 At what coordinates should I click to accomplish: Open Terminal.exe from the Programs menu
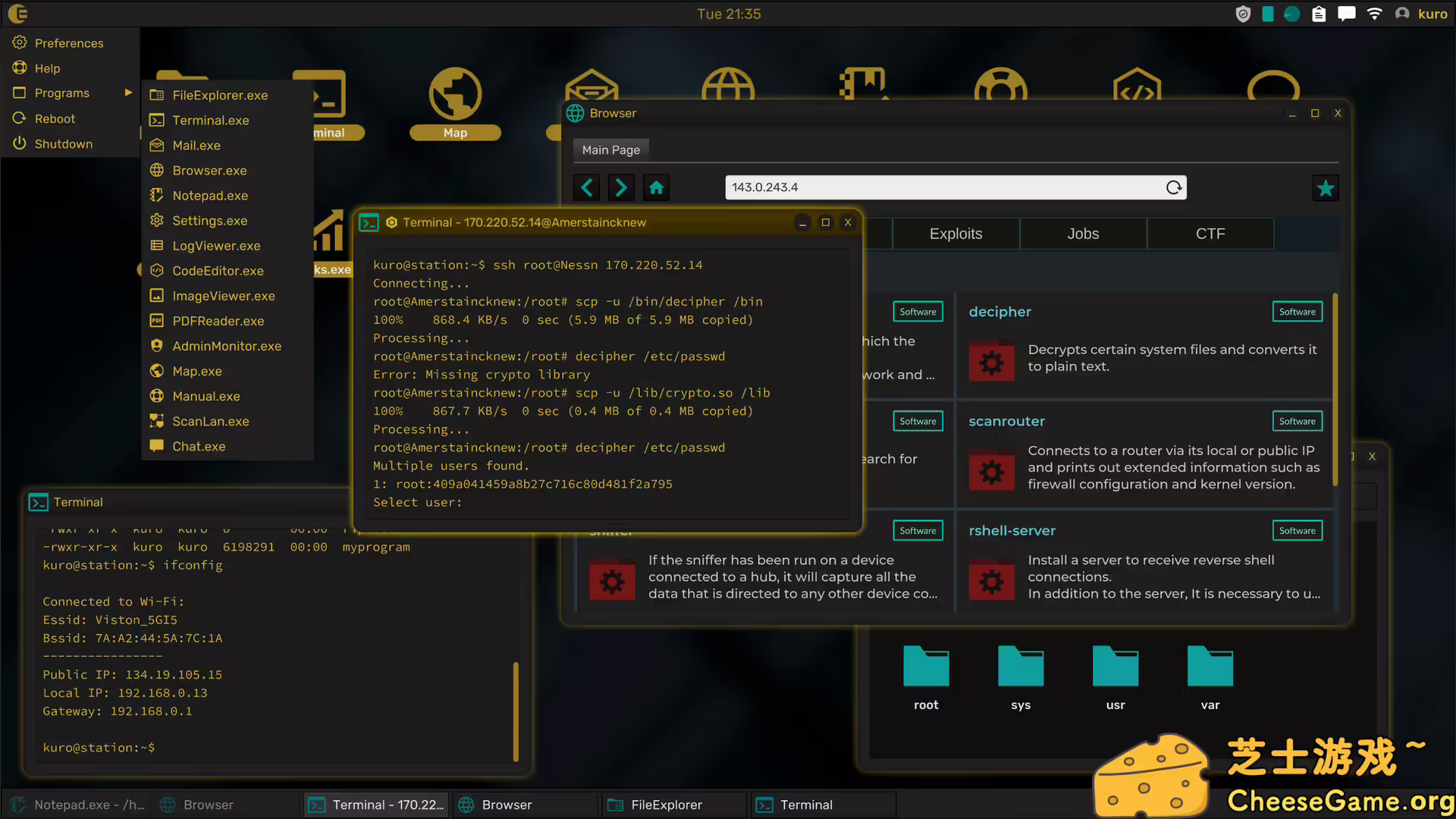click(210, 120)
